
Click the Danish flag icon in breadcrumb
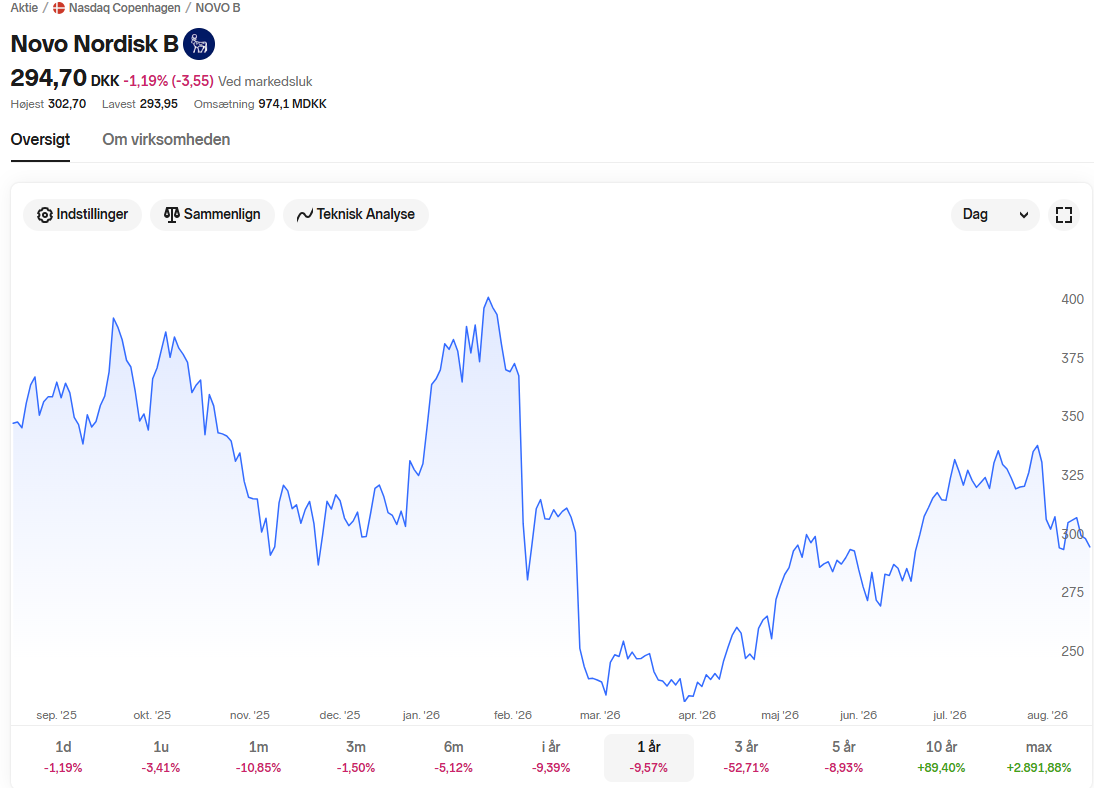pos(59,8)
